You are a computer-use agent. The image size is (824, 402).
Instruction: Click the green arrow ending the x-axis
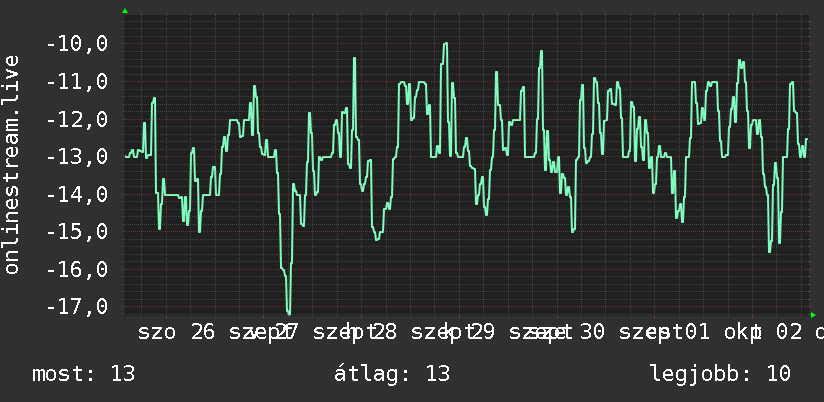(813, 315)
